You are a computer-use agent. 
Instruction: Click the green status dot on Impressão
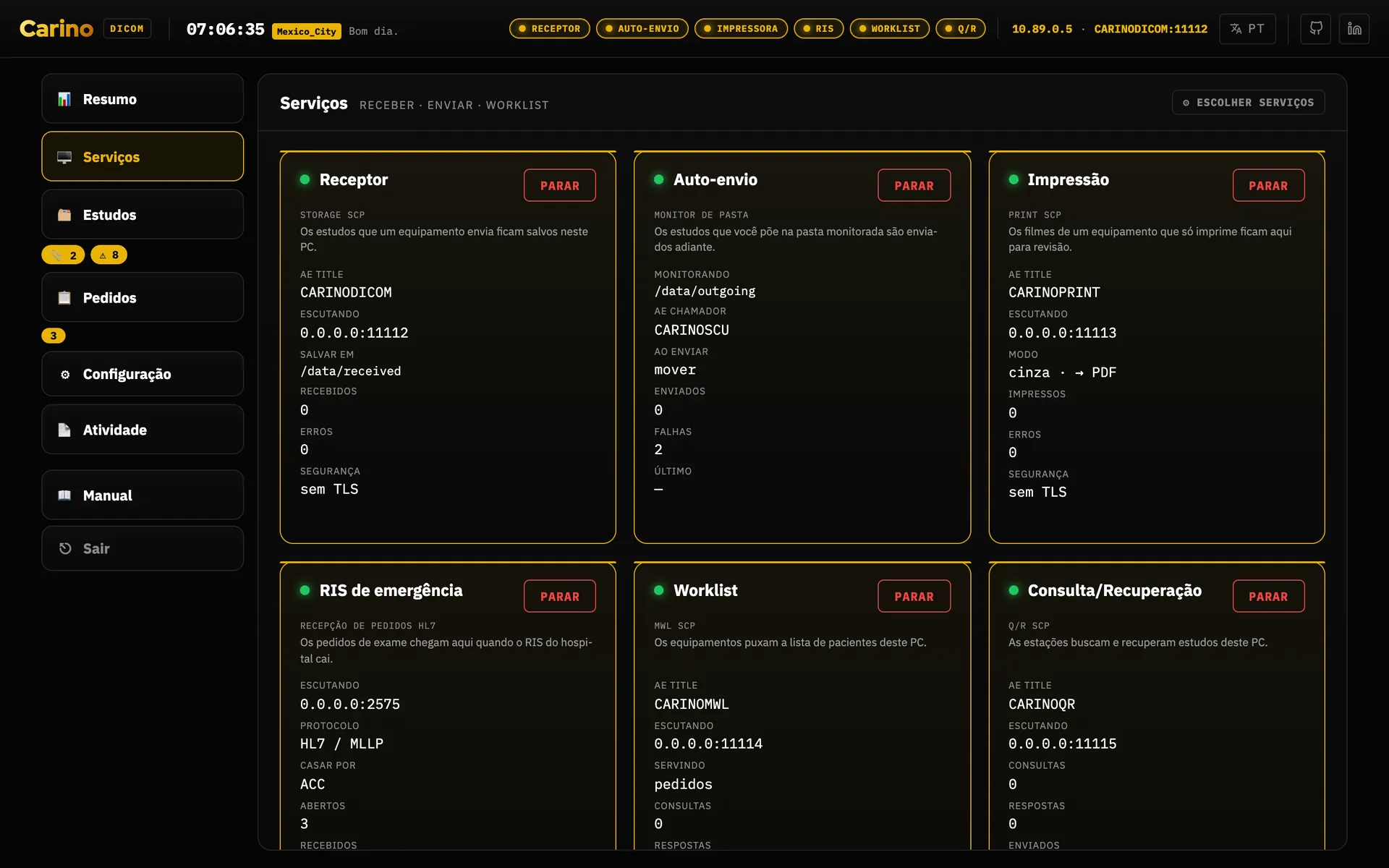tap(1013, 179)
